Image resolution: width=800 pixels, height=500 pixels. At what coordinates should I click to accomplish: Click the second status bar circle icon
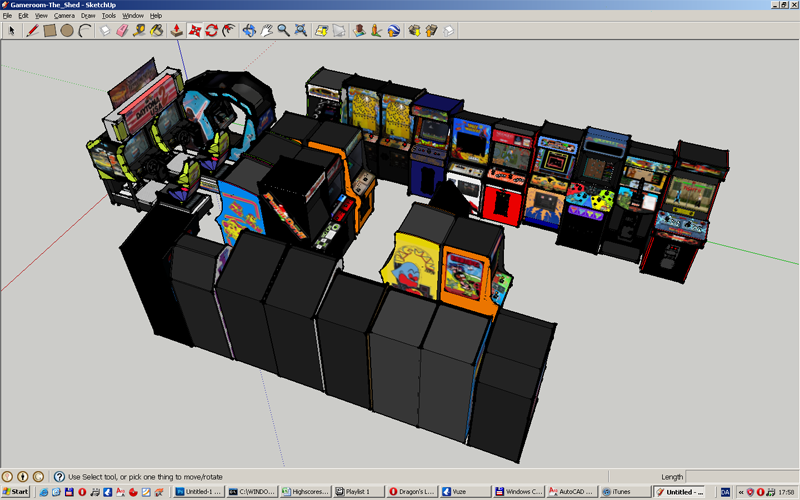tap(22, 477)
